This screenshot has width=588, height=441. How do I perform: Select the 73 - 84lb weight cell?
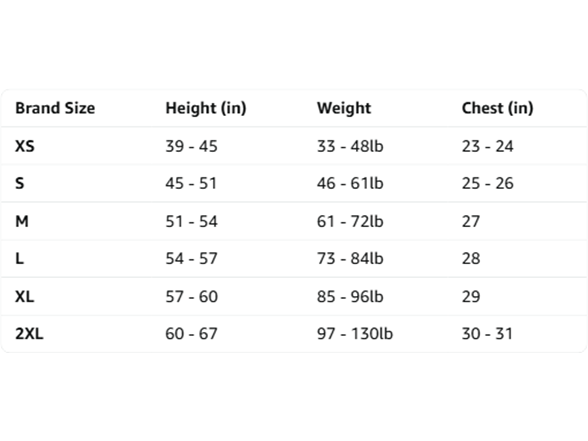[x=350, y=258]
